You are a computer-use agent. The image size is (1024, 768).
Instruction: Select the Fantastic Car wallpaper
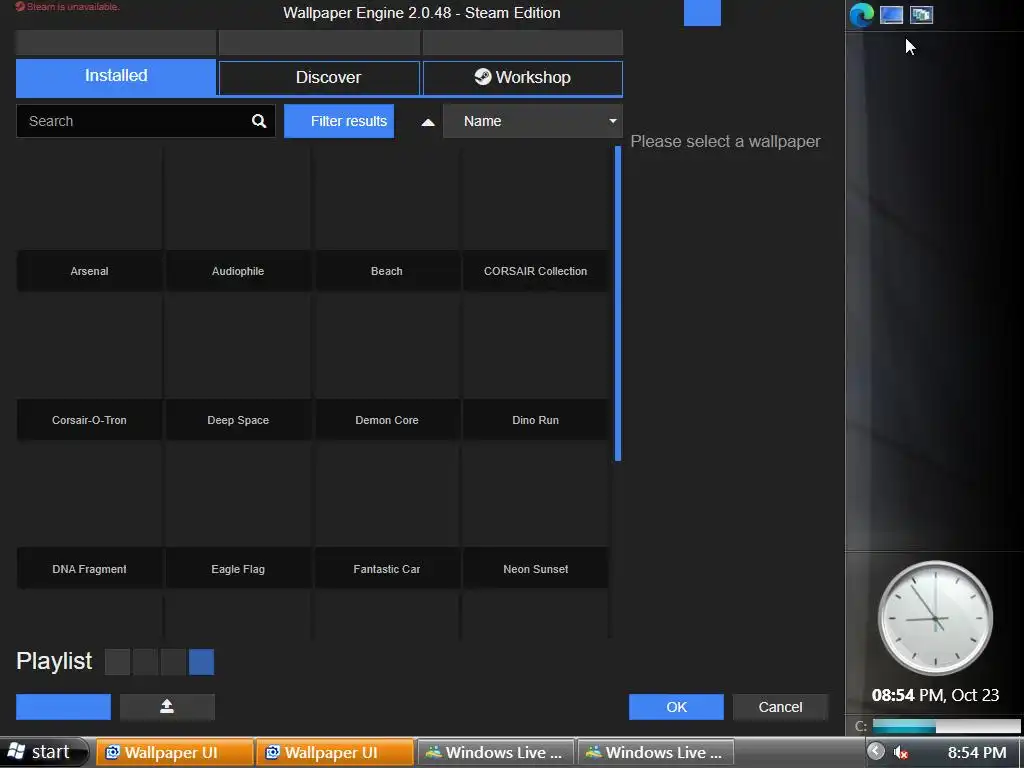tap(387, 517)
